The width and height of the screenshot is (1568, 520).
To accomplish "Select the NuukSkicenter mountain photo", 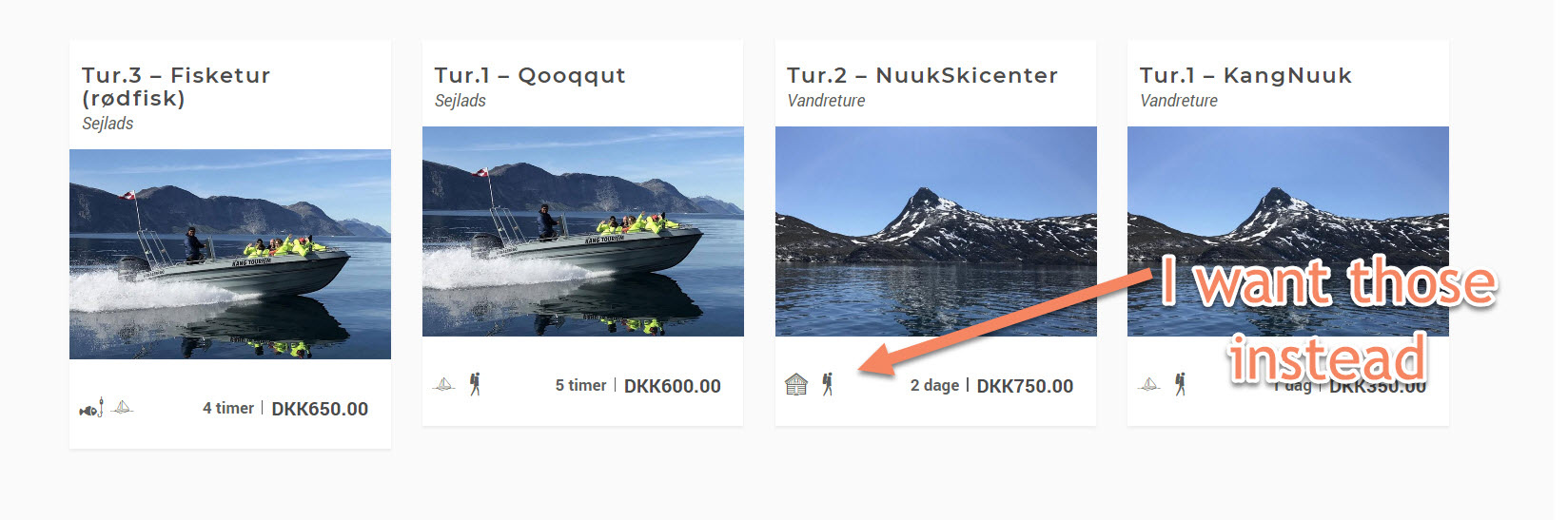I will [x=936, y=231].
